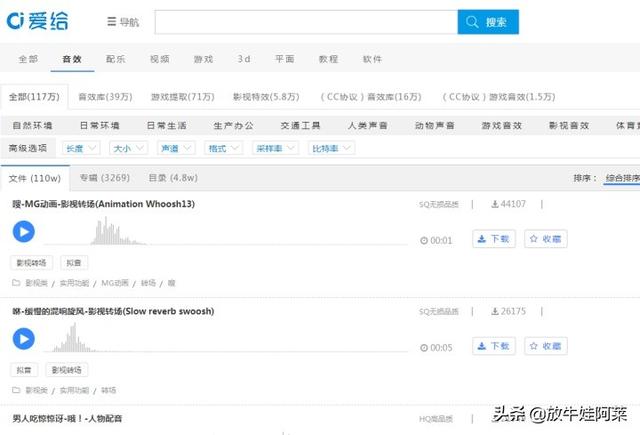Viewport: 640px width, 435px height.
Task: Choose the 音效库(39万) category filter
Action: tap(105, 97)
